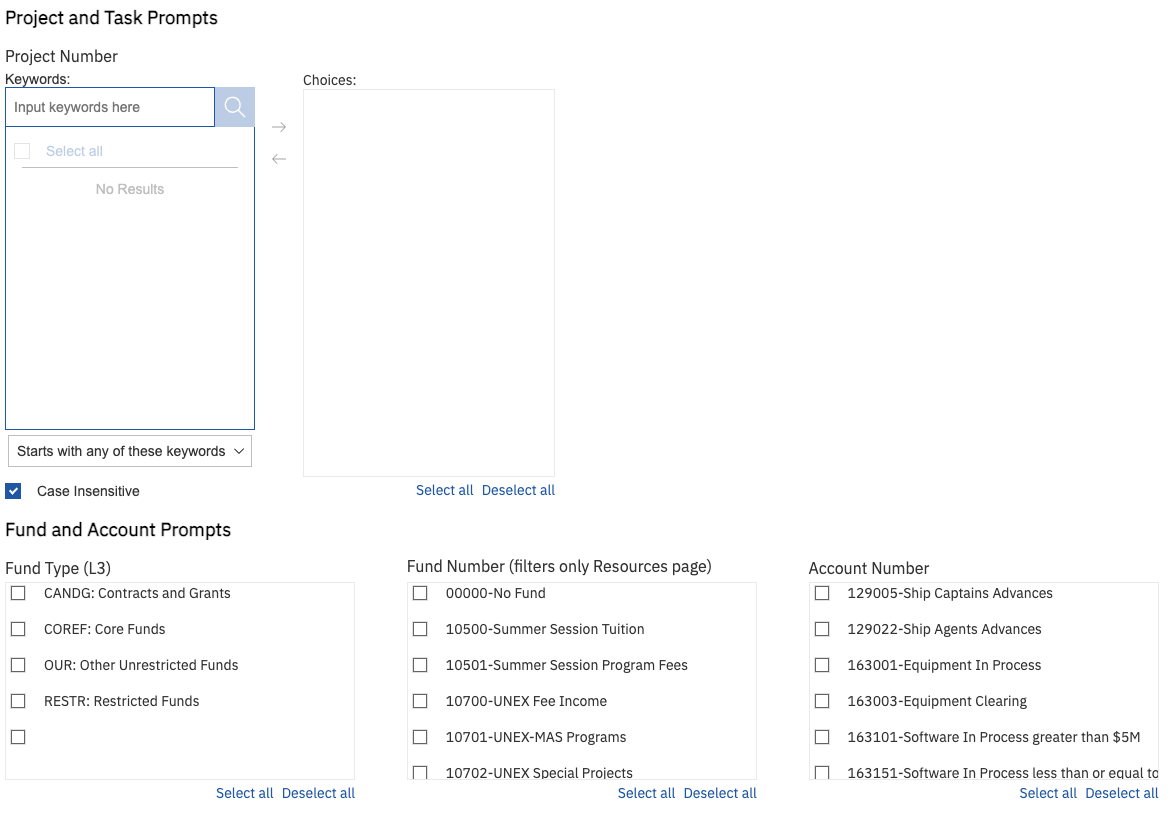Click Deselect all under Project Number Choices
This screenshot has height=819, width=1176.
[x=518, y=490]
